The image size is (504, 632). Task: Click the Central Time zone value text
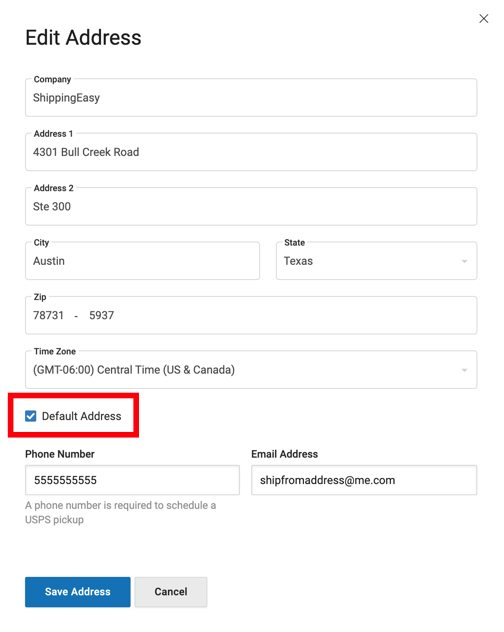point(134,370)
